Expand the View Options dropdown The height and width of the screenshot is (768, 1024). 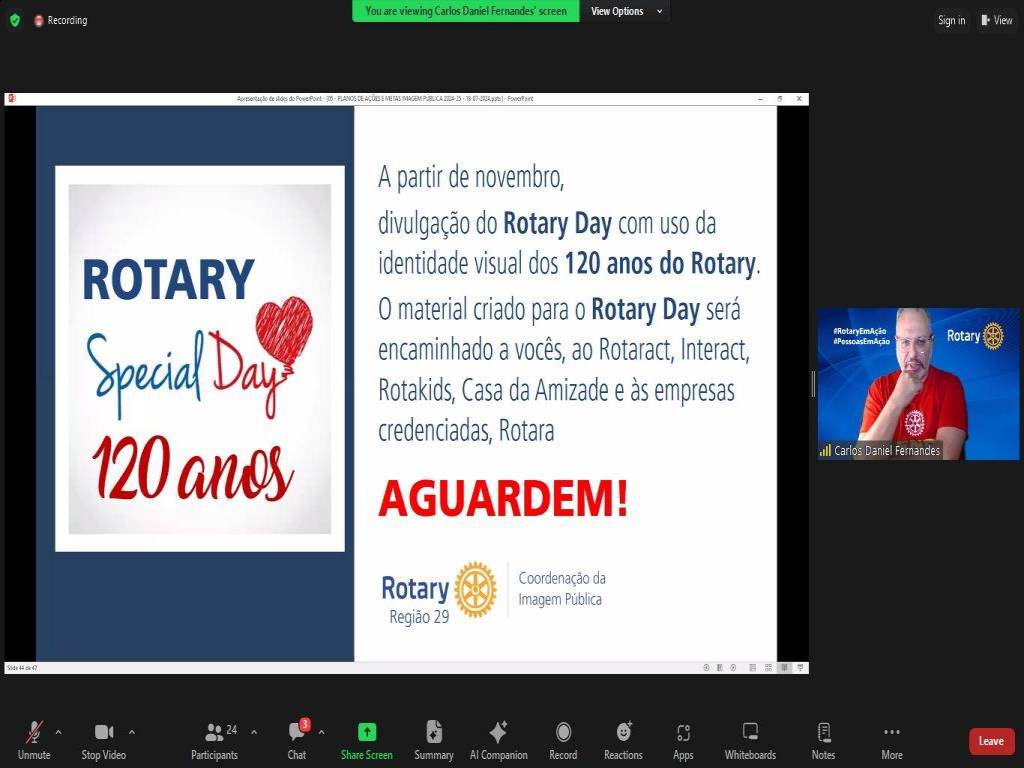tap(626, 11)
